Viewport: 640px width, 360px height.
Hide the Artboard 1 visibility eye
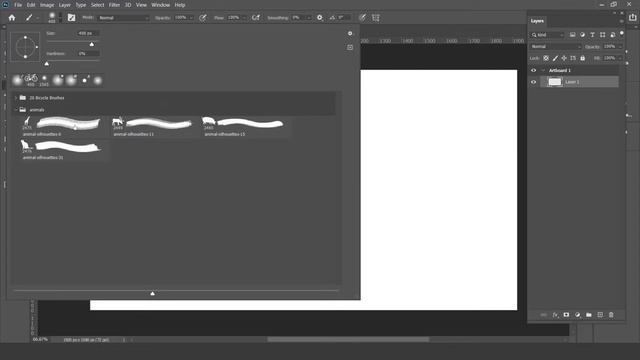coord(533,70)
